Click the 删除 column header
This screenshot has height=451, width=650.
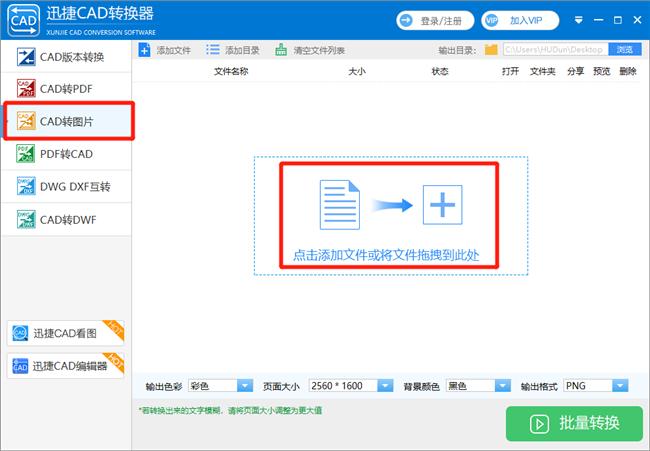[628, 71]
